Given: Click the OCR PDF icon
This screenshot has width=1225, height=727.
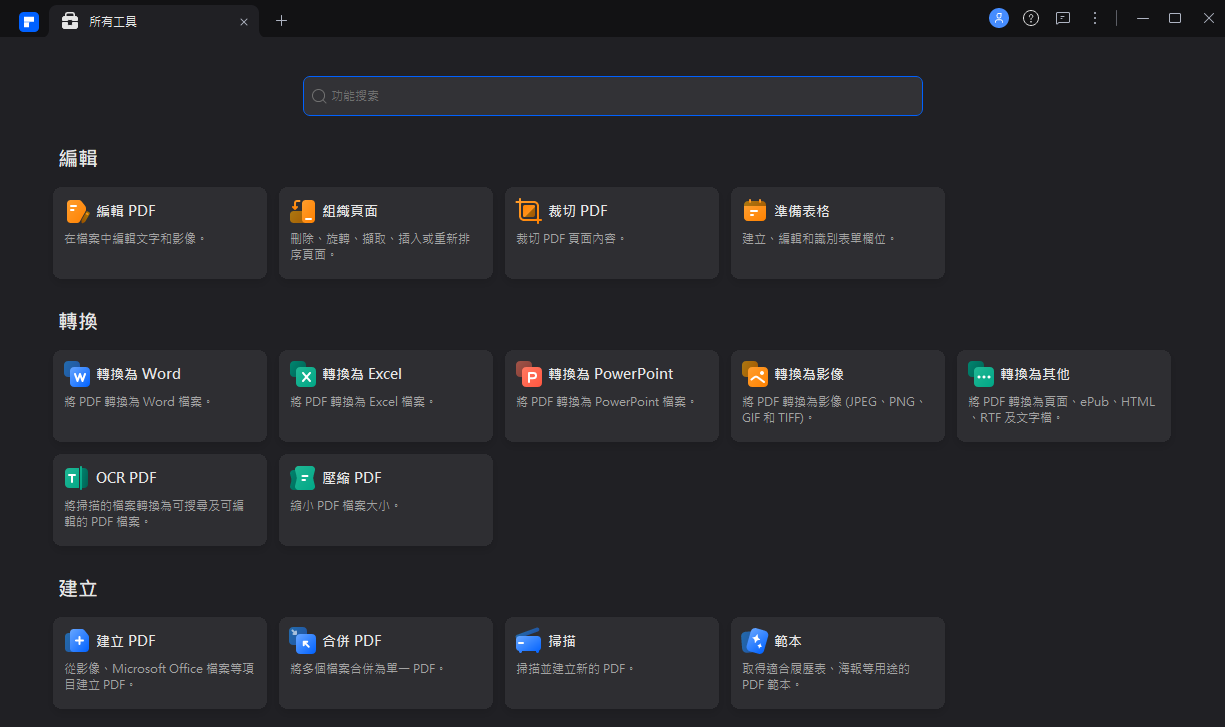Looking at the screenshot, I should (77, 478).
